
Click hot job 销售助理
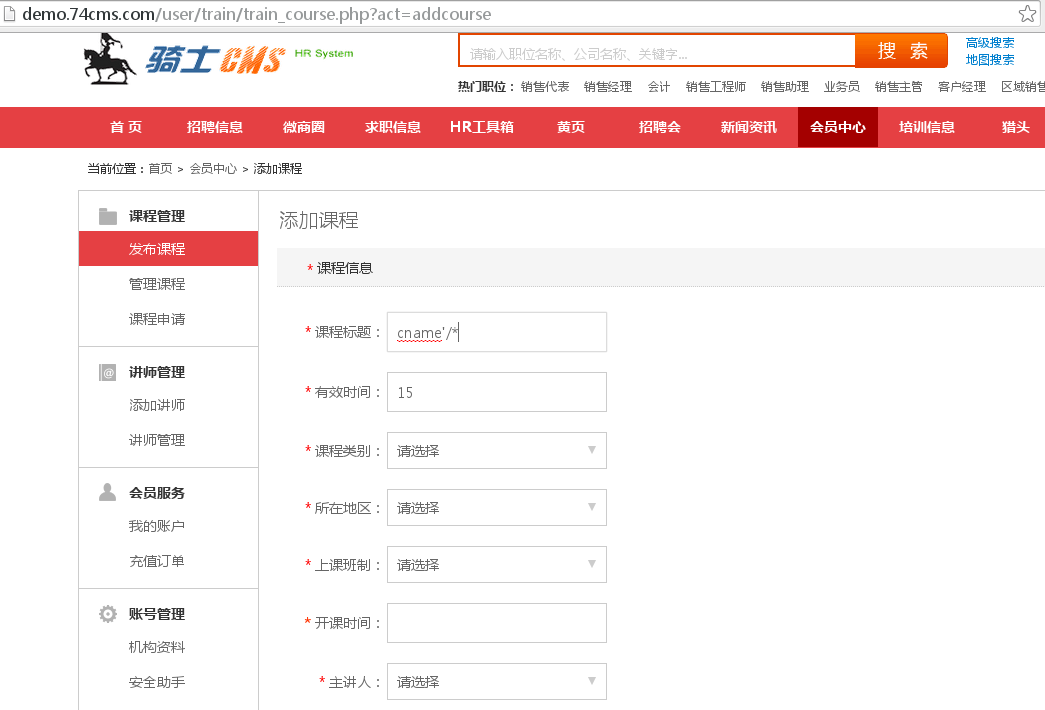pyautogui.click(x=784, y=87)
